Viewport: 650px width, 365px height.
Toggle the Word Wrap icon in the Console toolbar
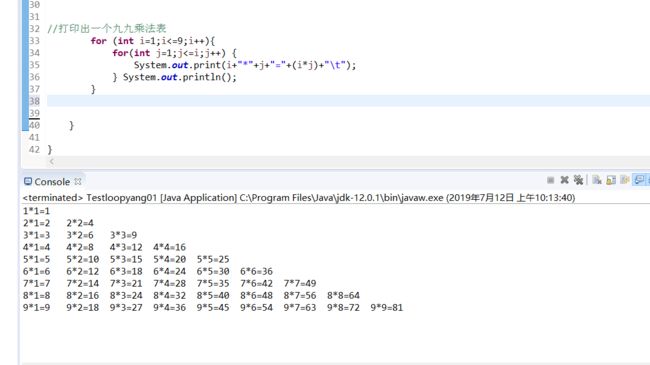pos(625,180)
